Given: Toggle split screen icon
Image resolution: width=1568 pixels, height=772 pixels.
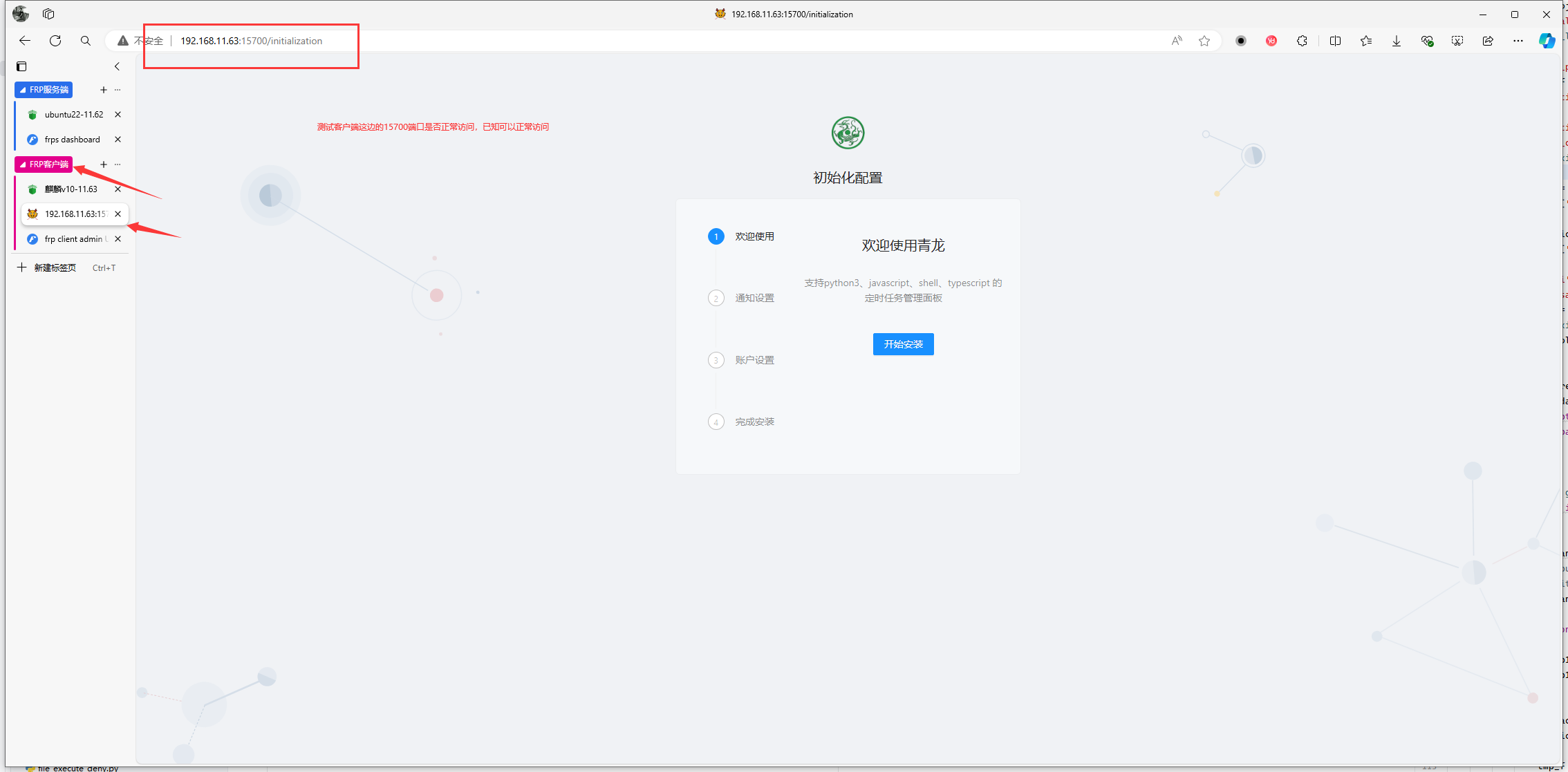Looking at the screenshot, I should coord(1335,41).
